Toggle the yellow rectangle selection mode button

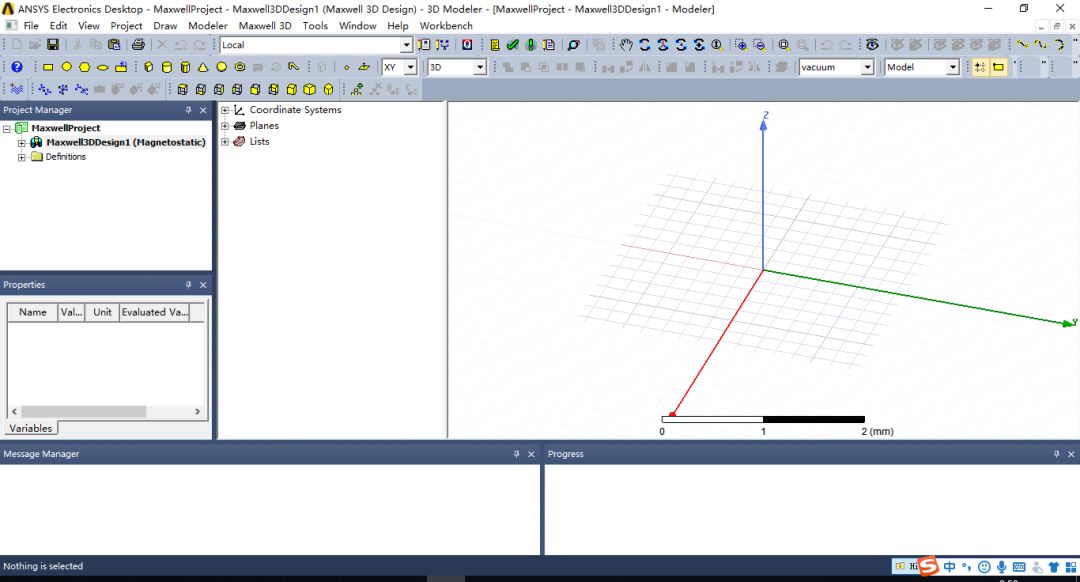(998, 67)
